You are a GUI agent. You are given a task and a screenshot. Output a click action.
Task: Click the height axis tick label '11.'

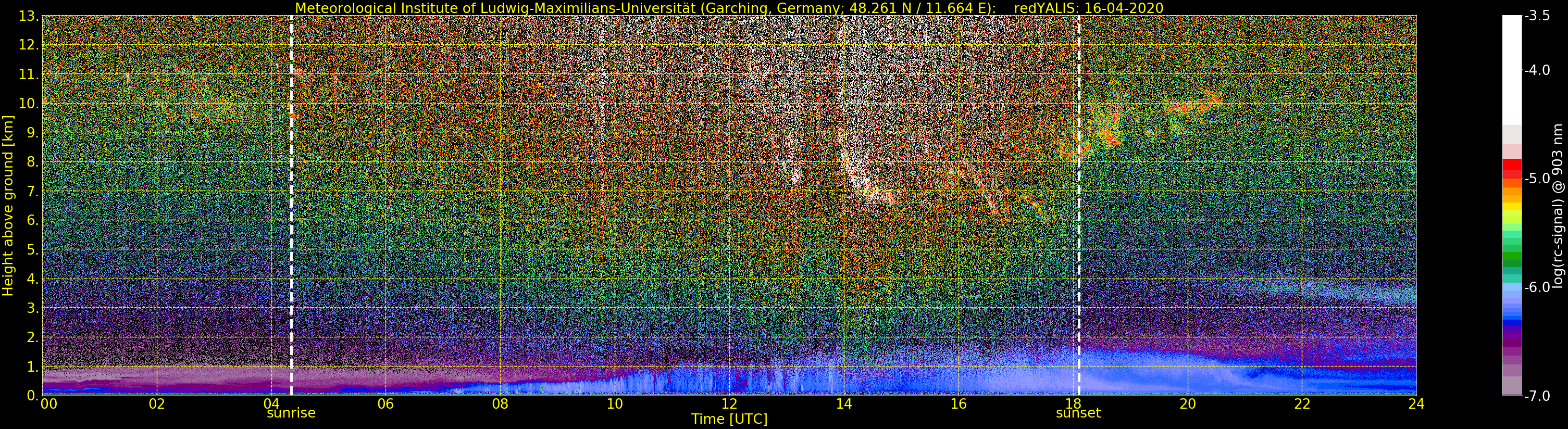pyautogui.click(x=29, y=74)
